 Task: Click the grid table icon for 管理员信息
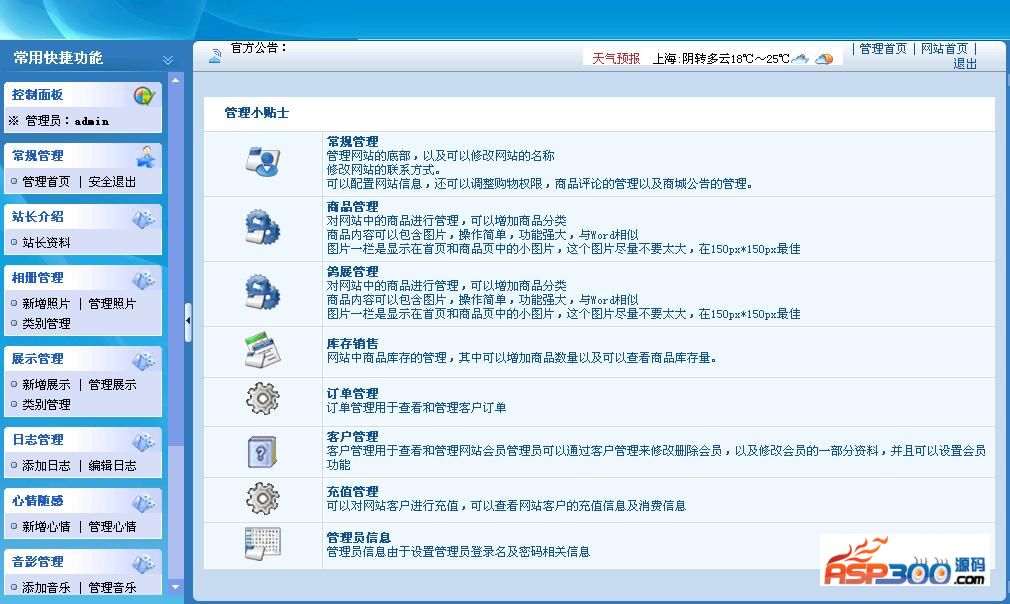point(262,543)
